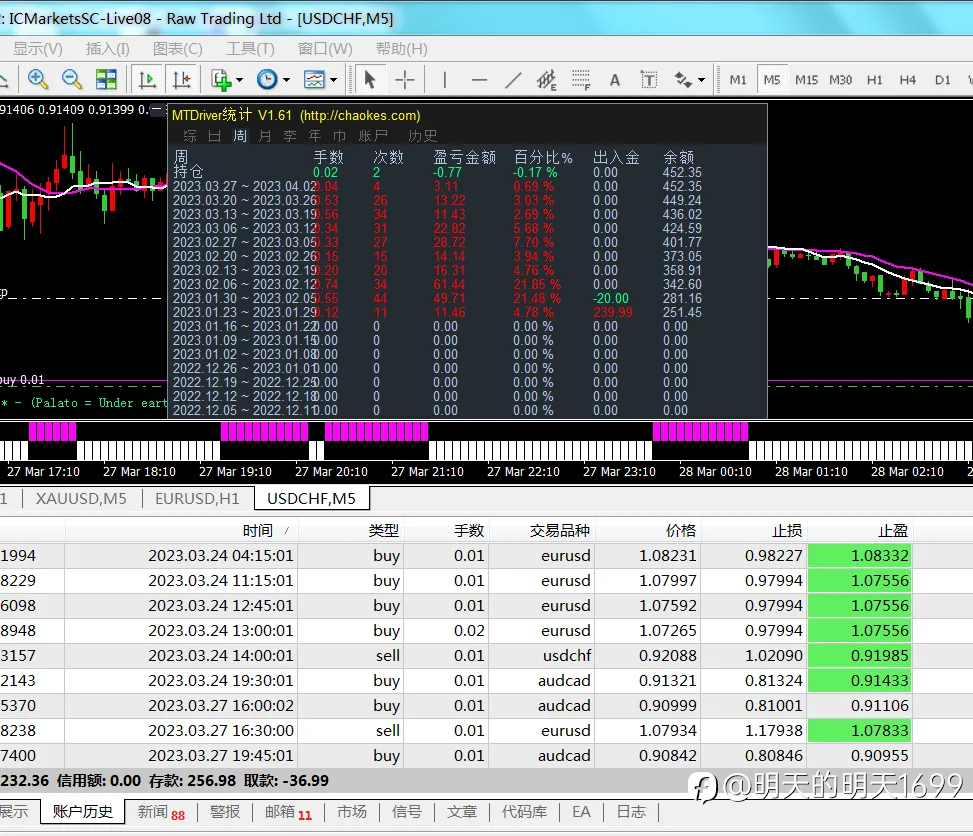Select the crosshair cursor tool
The image size is (973, 836).
point(405,80)
